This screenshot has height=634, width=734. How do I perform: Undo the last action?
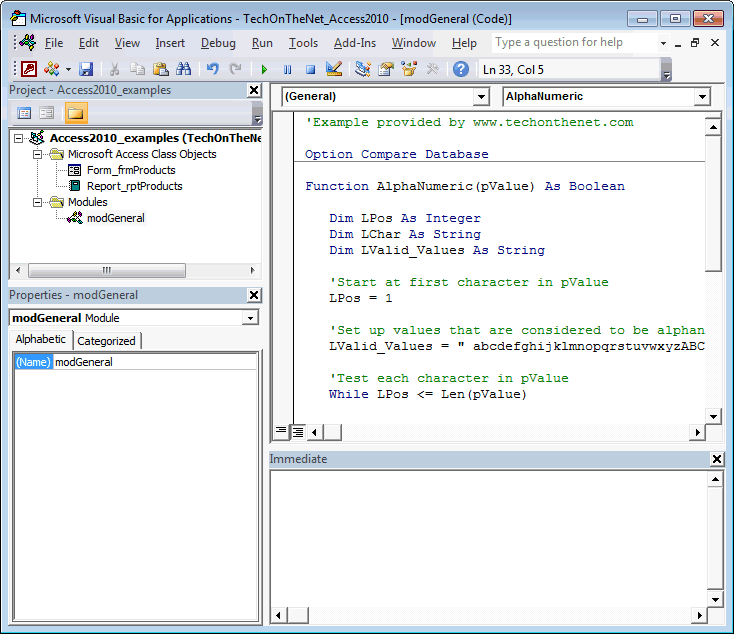tap(213, 69)
